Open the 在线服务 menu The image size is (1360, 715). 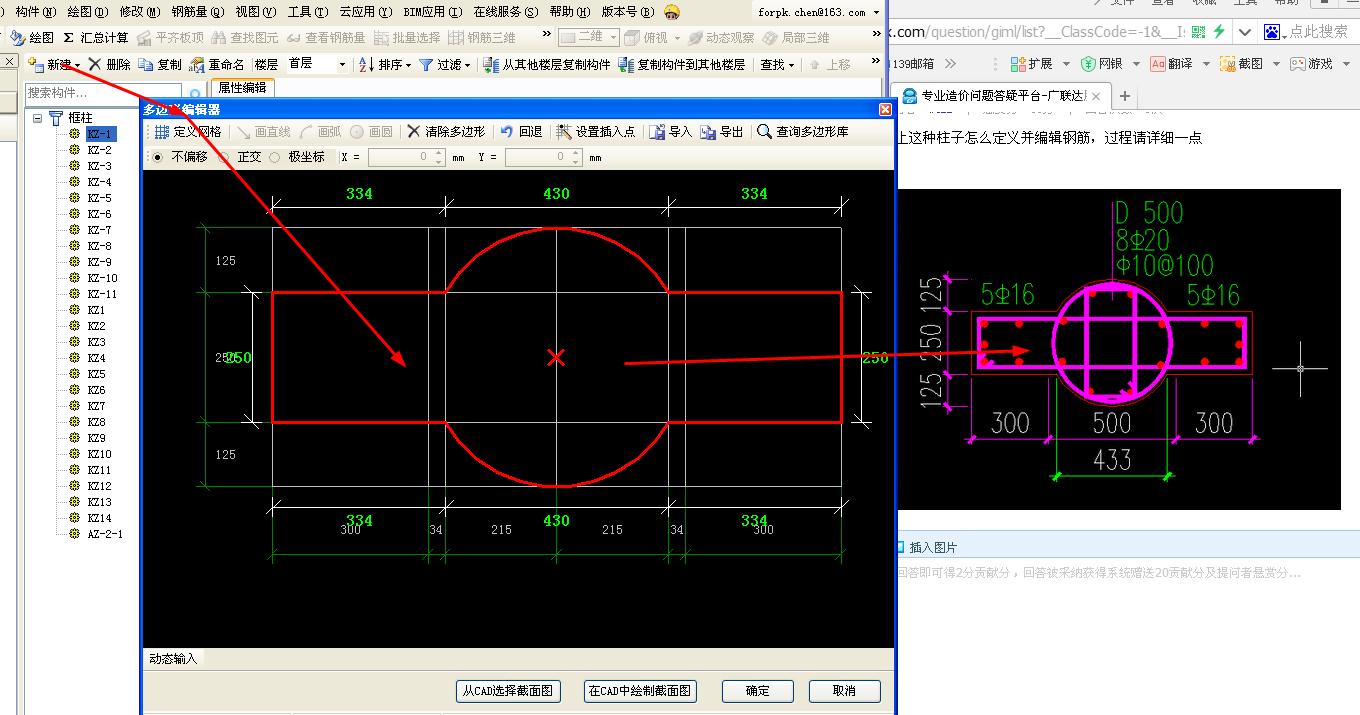[x=505, y=12]
